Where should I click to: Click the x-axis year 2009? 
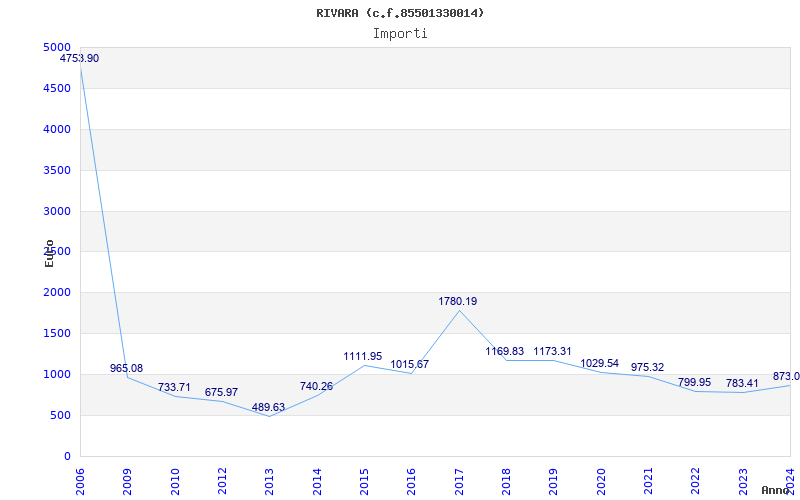[x=128, y=481]
